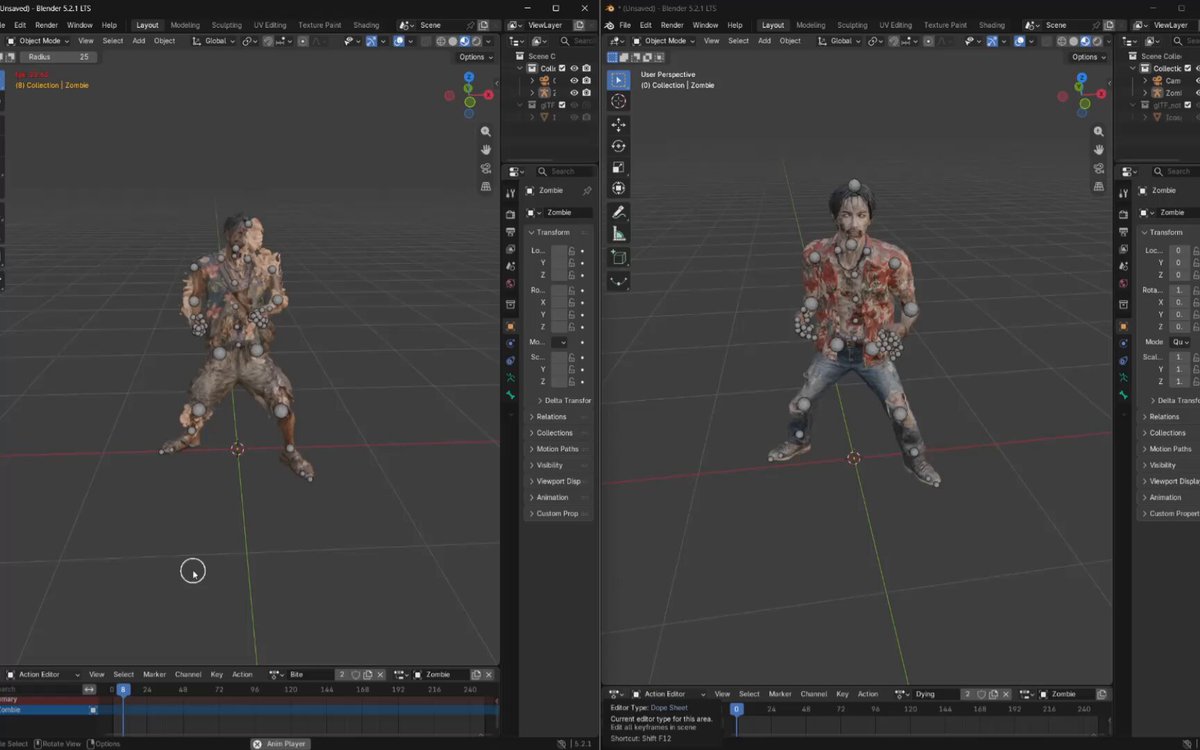The image size is (1200, 750).
Task: Click the pan hand icon in right viewport
Action: tap(1098, 150)
